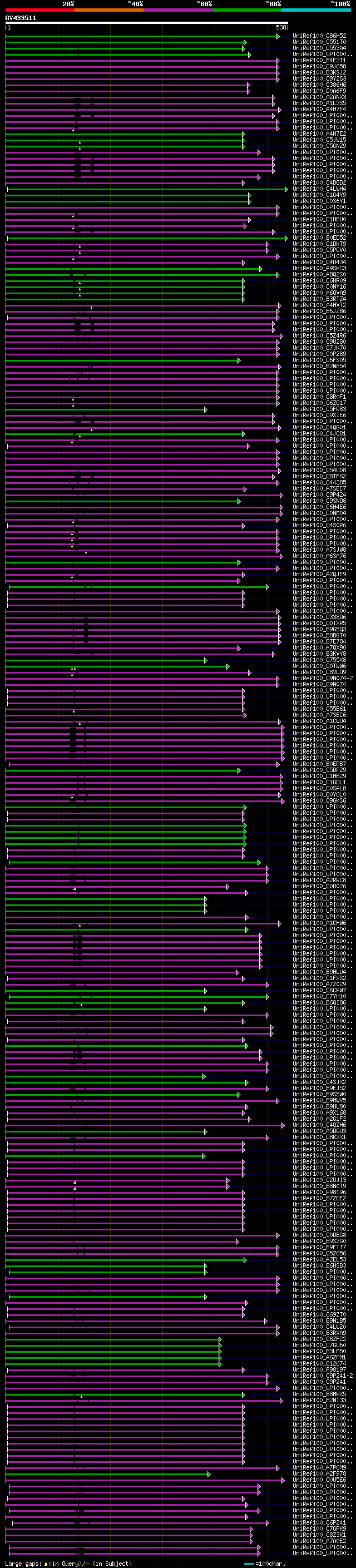
Task: Select the UniRef100_C1G4Y9 label
Action: click(x=319, y=195)
